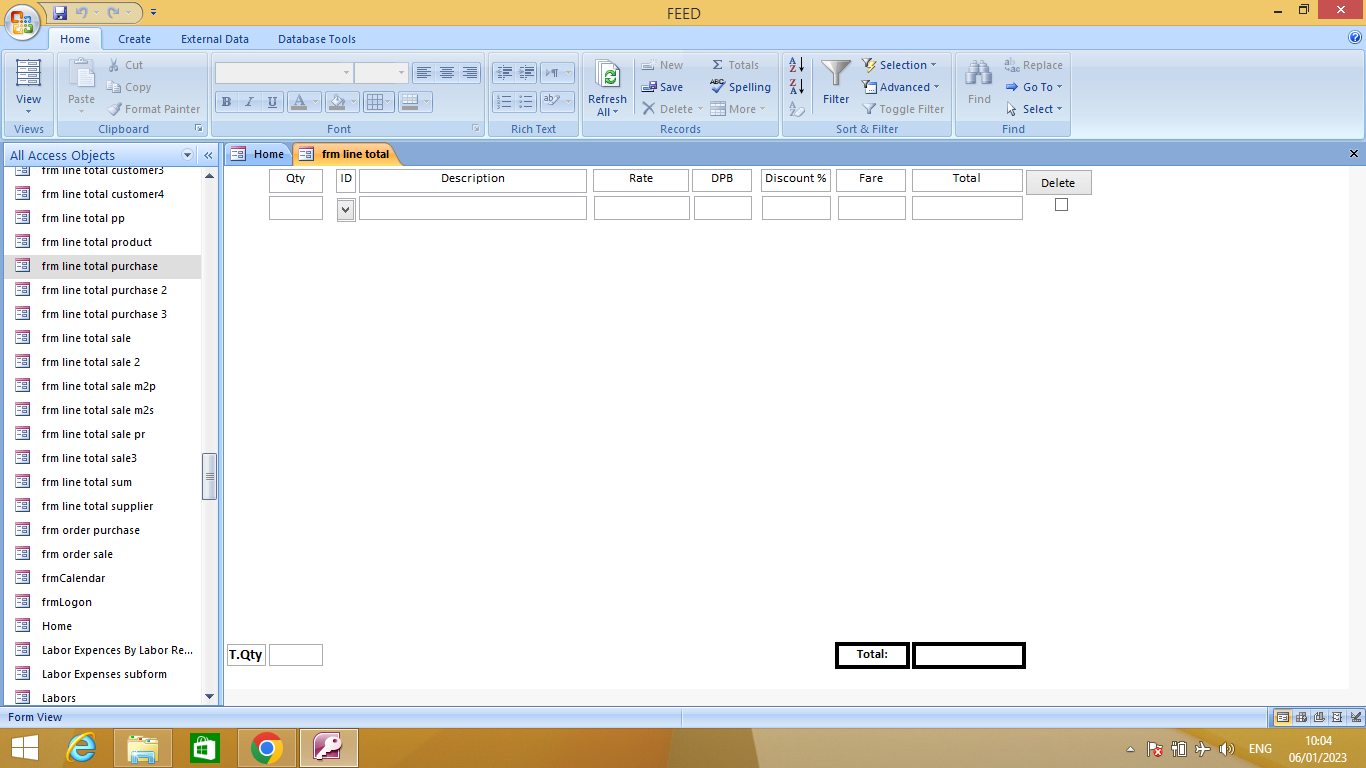Click the Rate input field
Image resolution: width=1366 pixels, height=768 pixels.
pyautogui.click(x=642, y=208)
